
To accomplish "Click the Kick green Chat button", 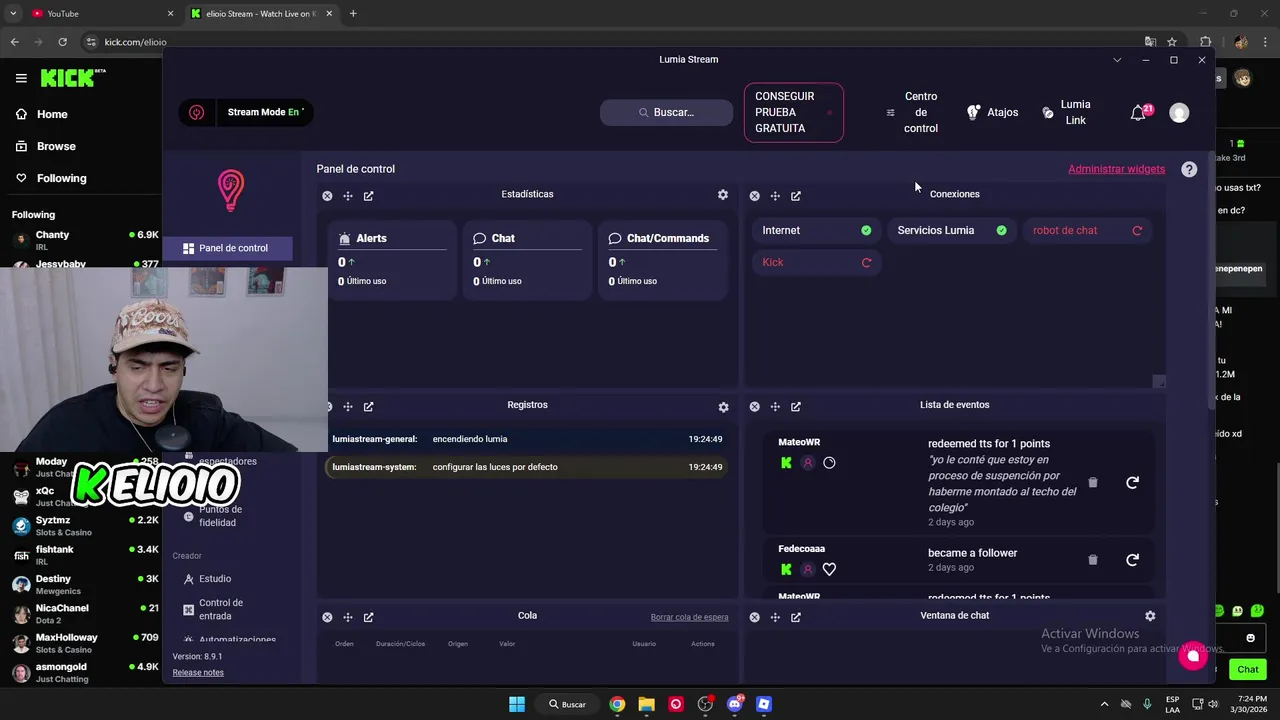I will coord(1247,670).
